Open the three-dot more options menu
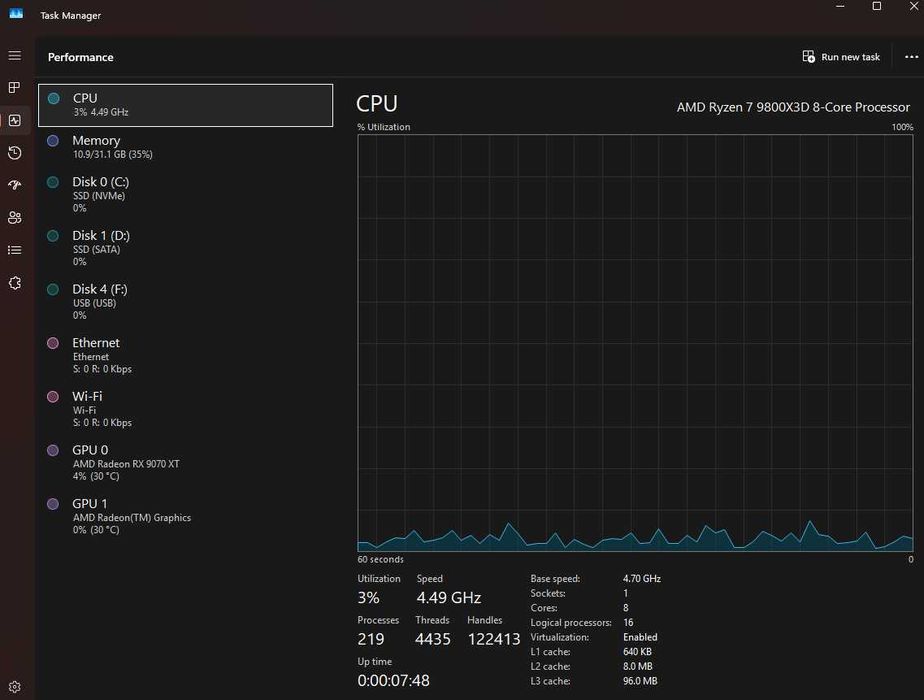 [x=911, y=57]
